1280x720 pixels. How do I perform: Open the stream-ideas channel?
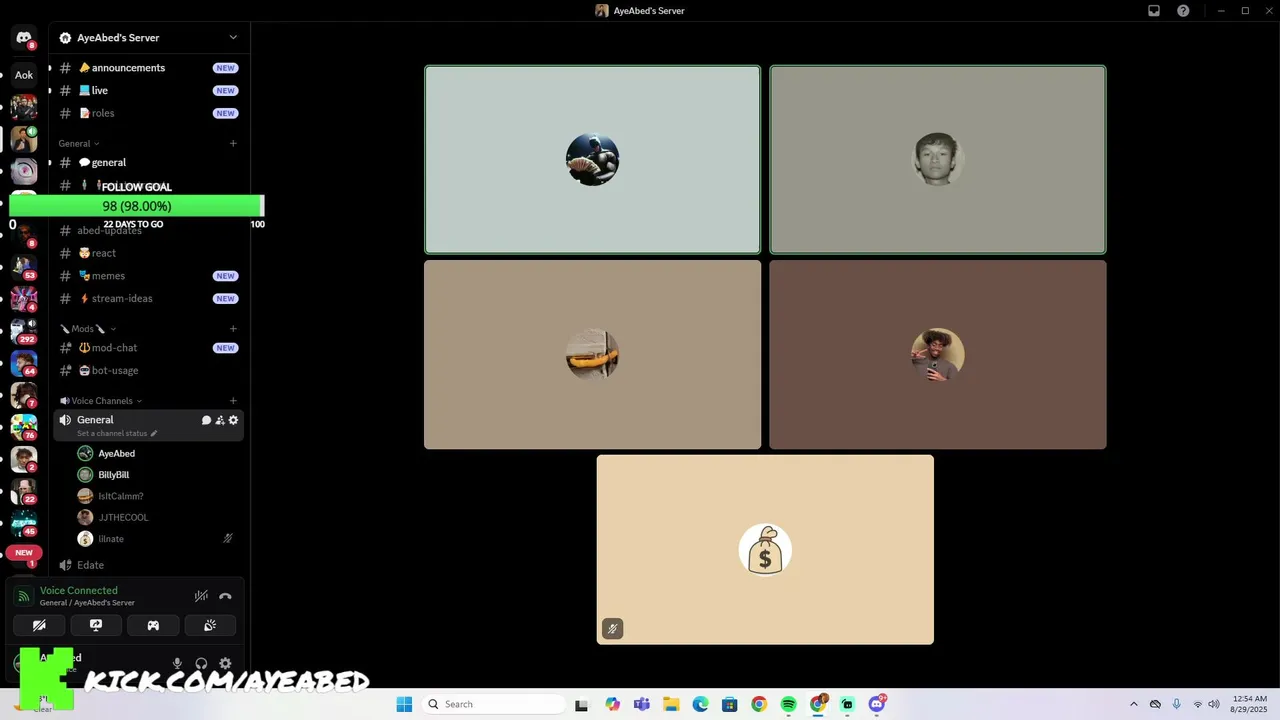pos(148,298)
